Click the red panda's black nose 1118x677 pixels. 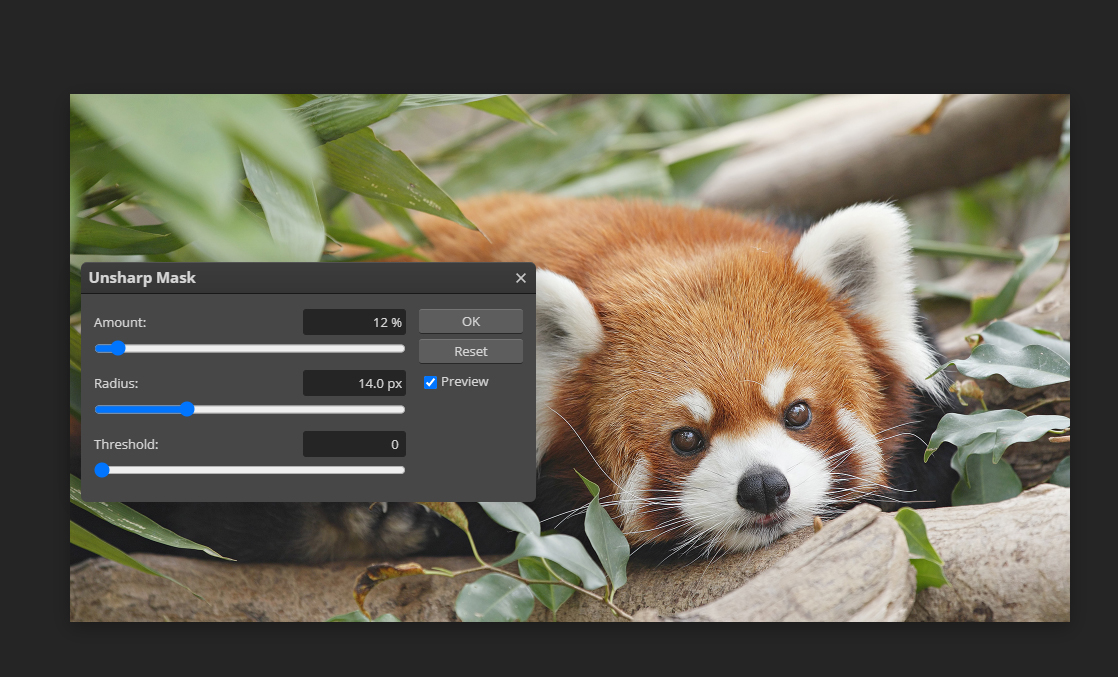click(762, 489)
